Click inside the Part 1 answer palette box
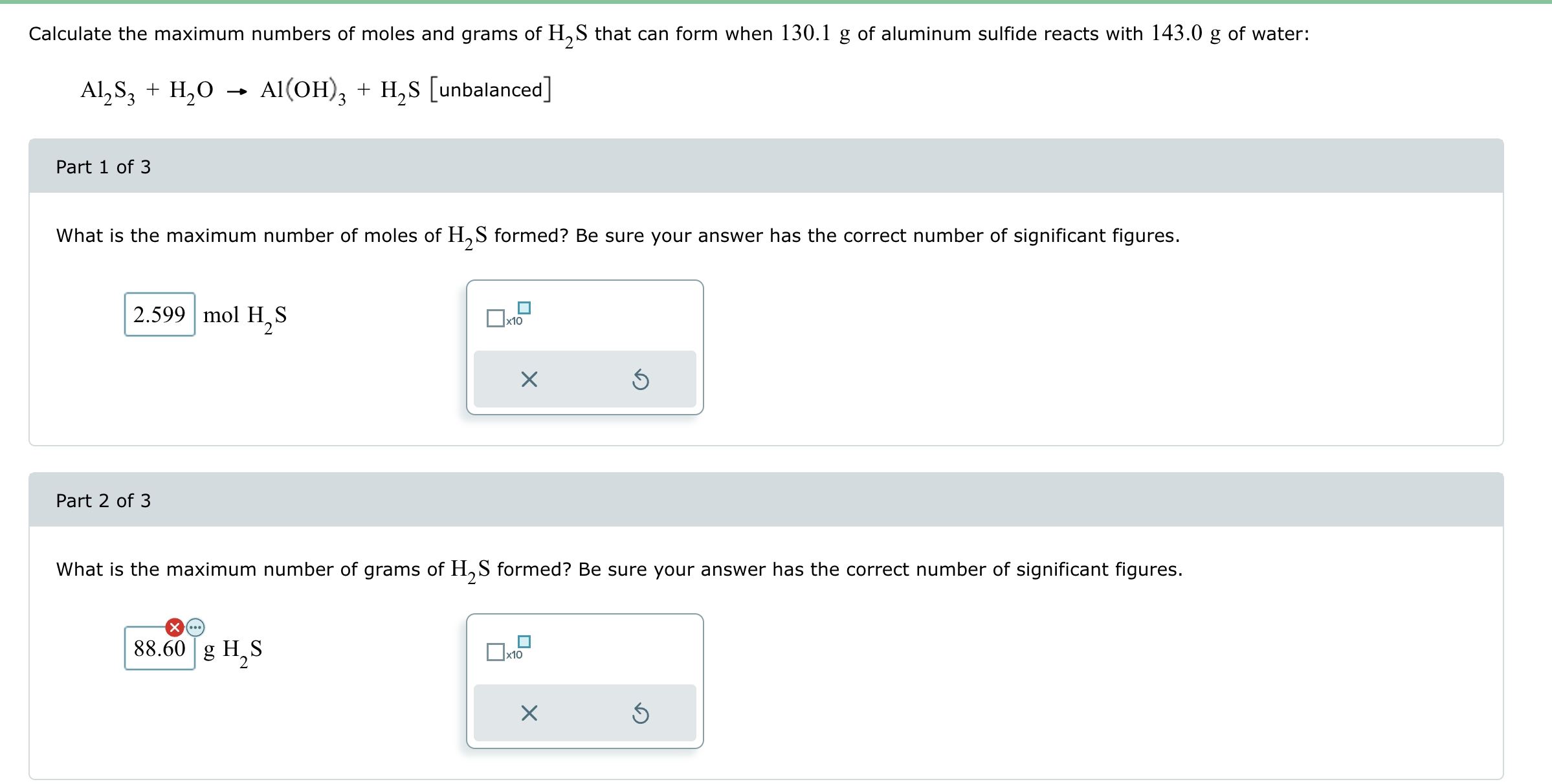This screenshot has width=1552, height=784. (x=584, y=346)
